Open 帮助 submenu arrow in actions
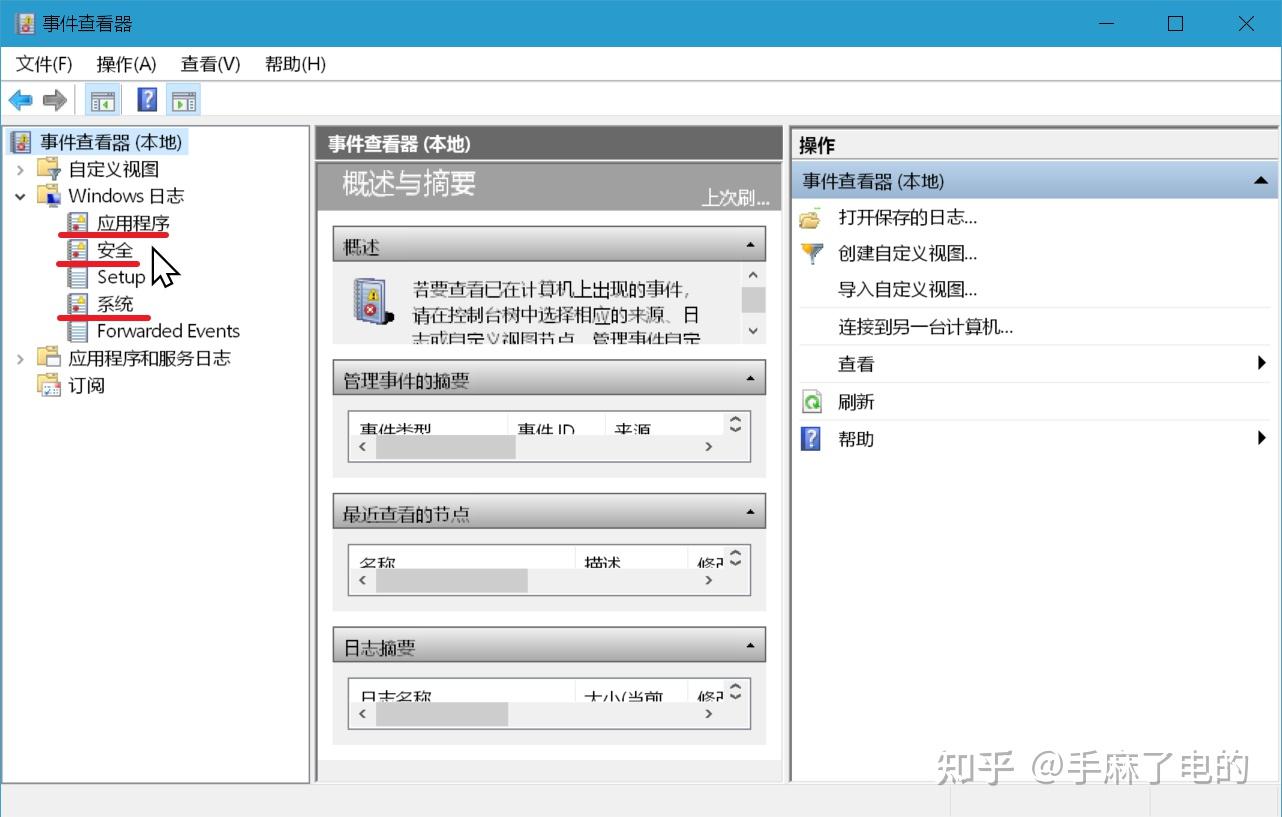The image size is (1282, 817). pos(1262,438)
